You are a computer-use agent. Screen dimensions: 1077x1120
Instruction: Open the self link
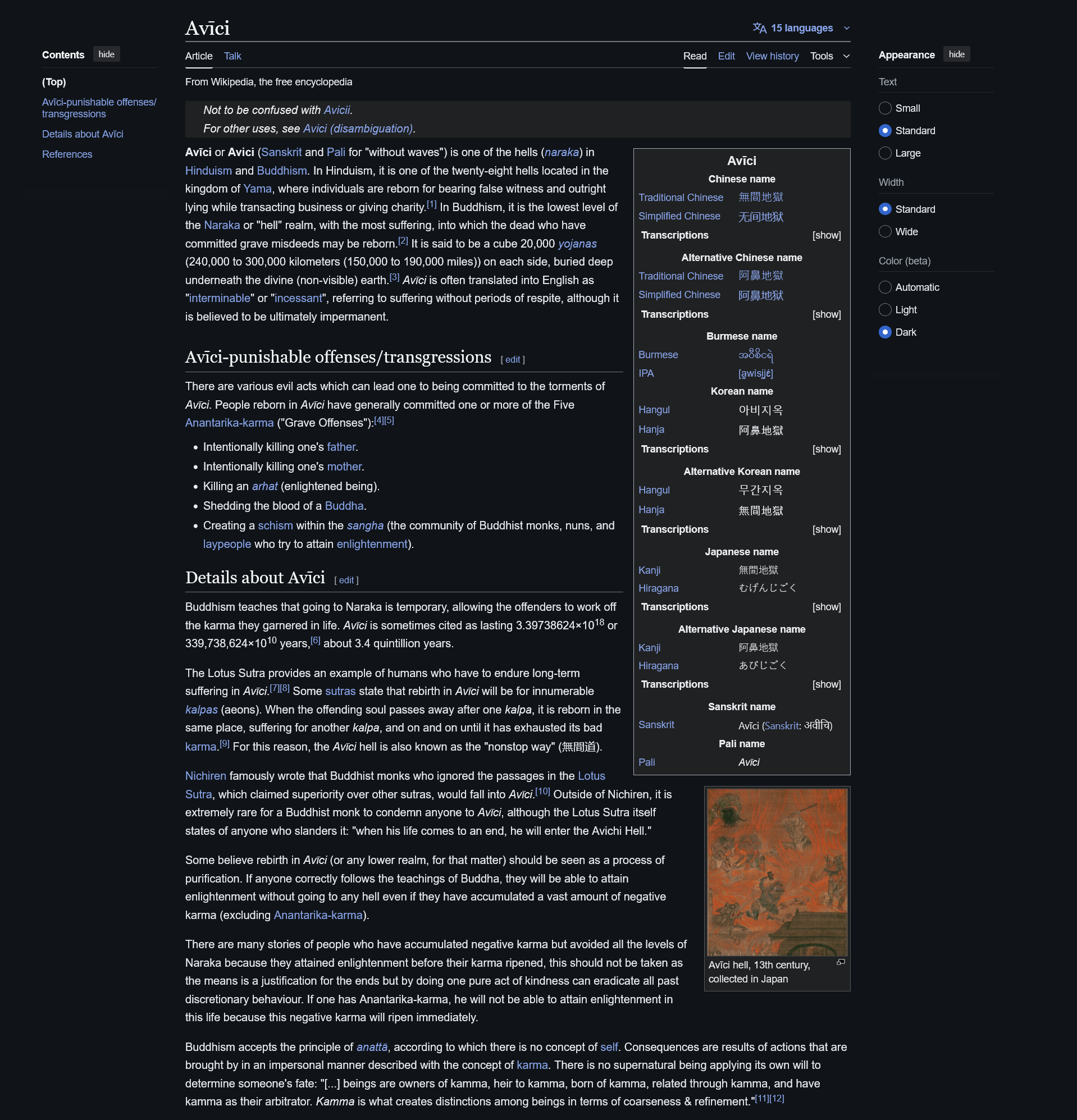point(609,1047)
